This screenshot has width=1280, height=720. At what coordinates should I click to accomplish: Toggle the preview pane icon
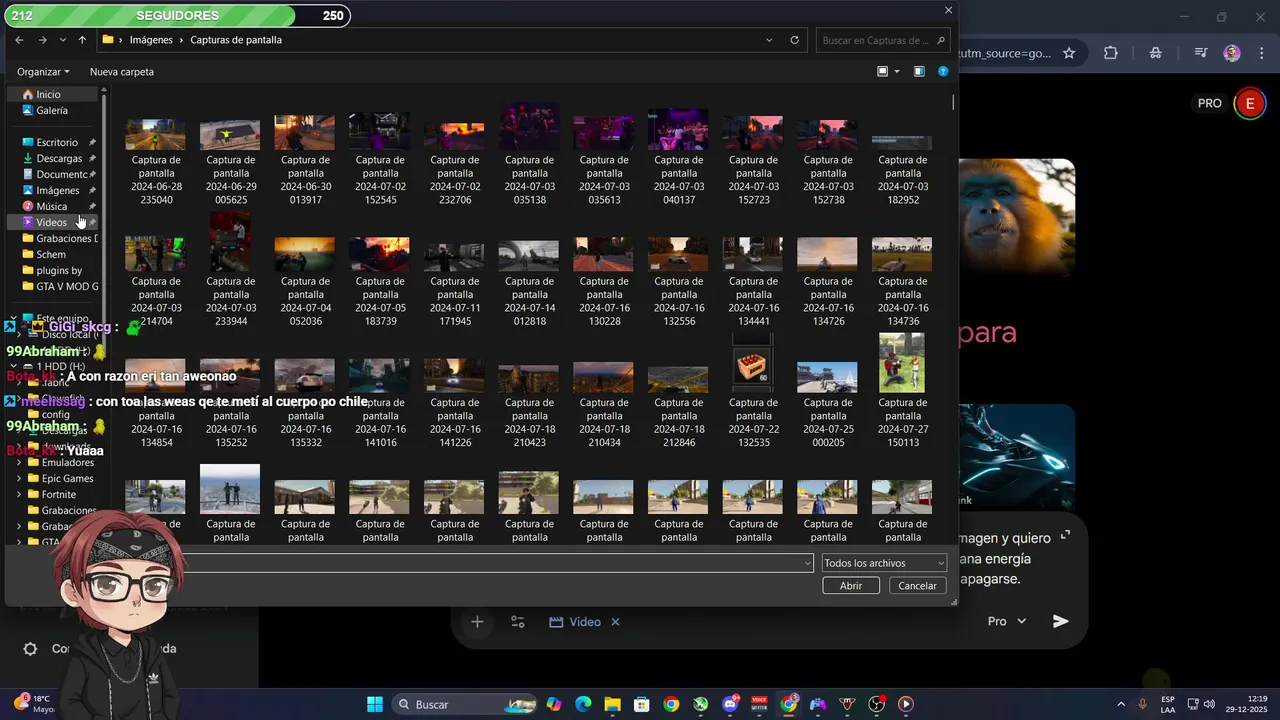point(919,72)
